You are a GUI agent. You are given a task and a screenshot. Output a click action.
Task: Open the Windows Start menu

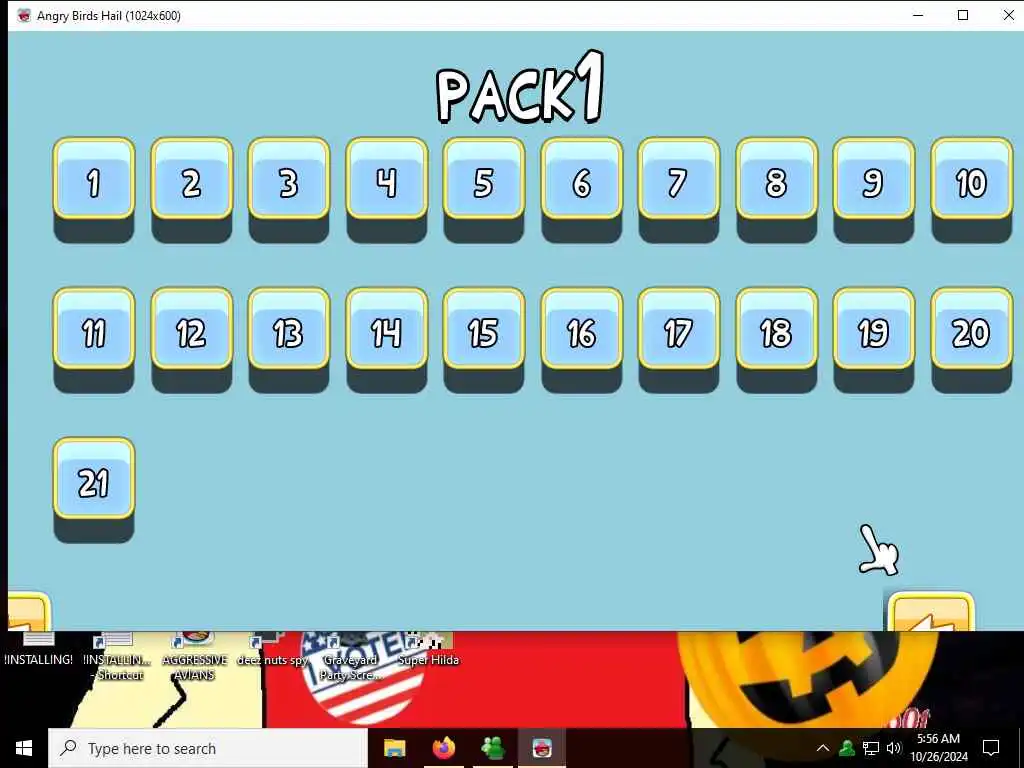(24, 748)
